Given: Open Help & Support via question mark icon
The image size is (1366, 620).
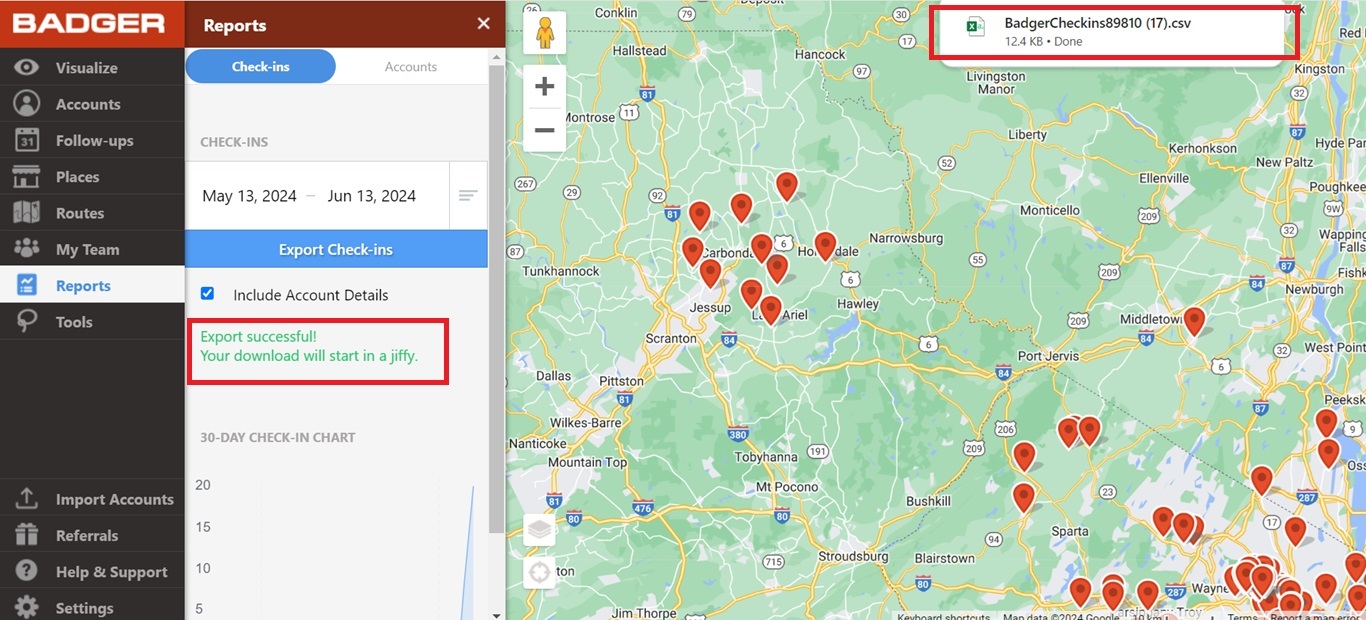Looking at the screenshot, I should (x=27, y=571).
